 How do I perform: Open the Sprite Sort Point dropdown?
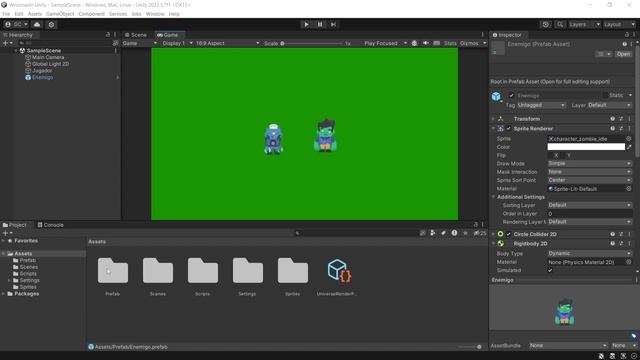(589, 180)
